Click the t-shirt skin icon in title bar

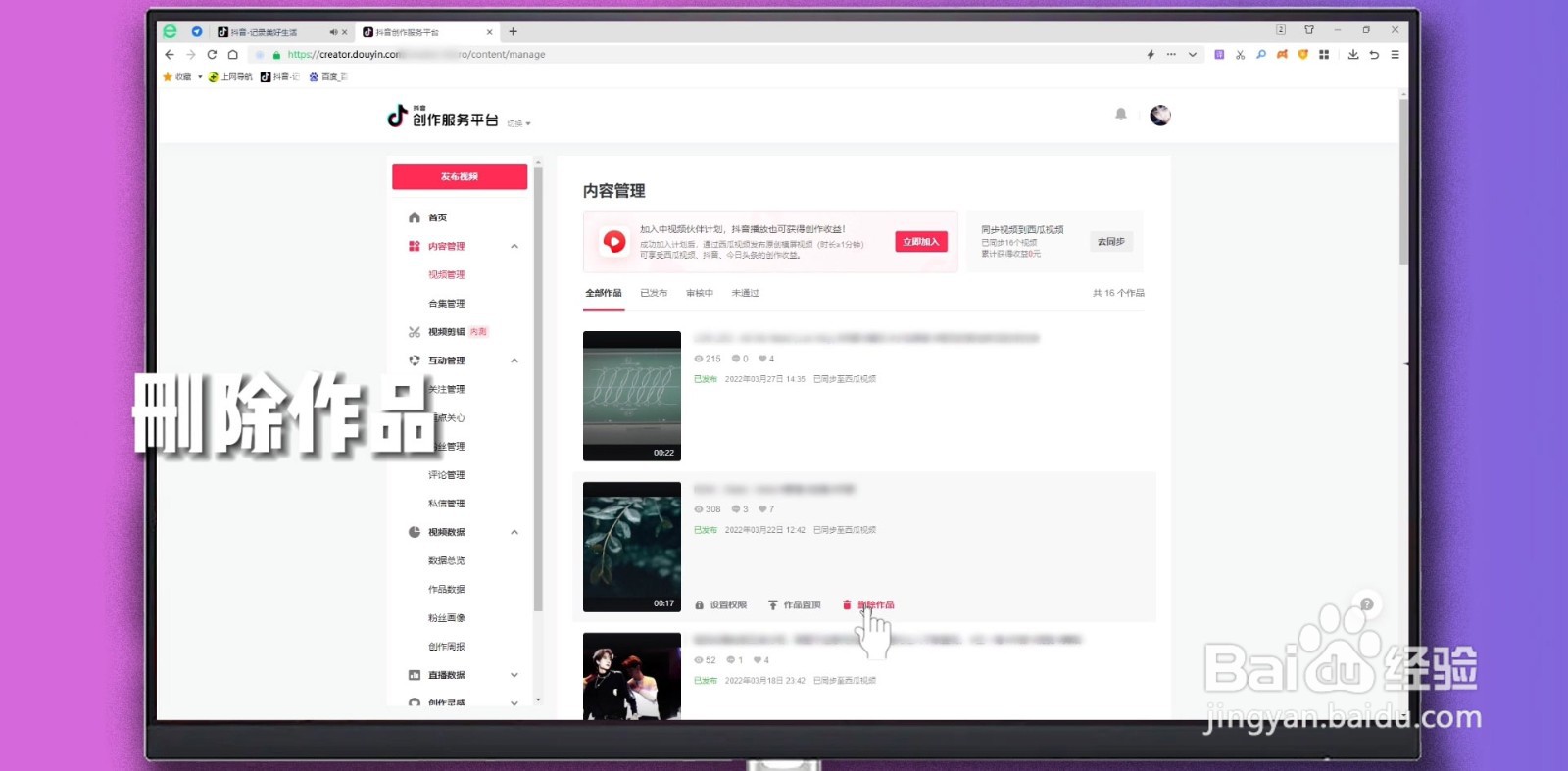click(x=1309, y=30)
